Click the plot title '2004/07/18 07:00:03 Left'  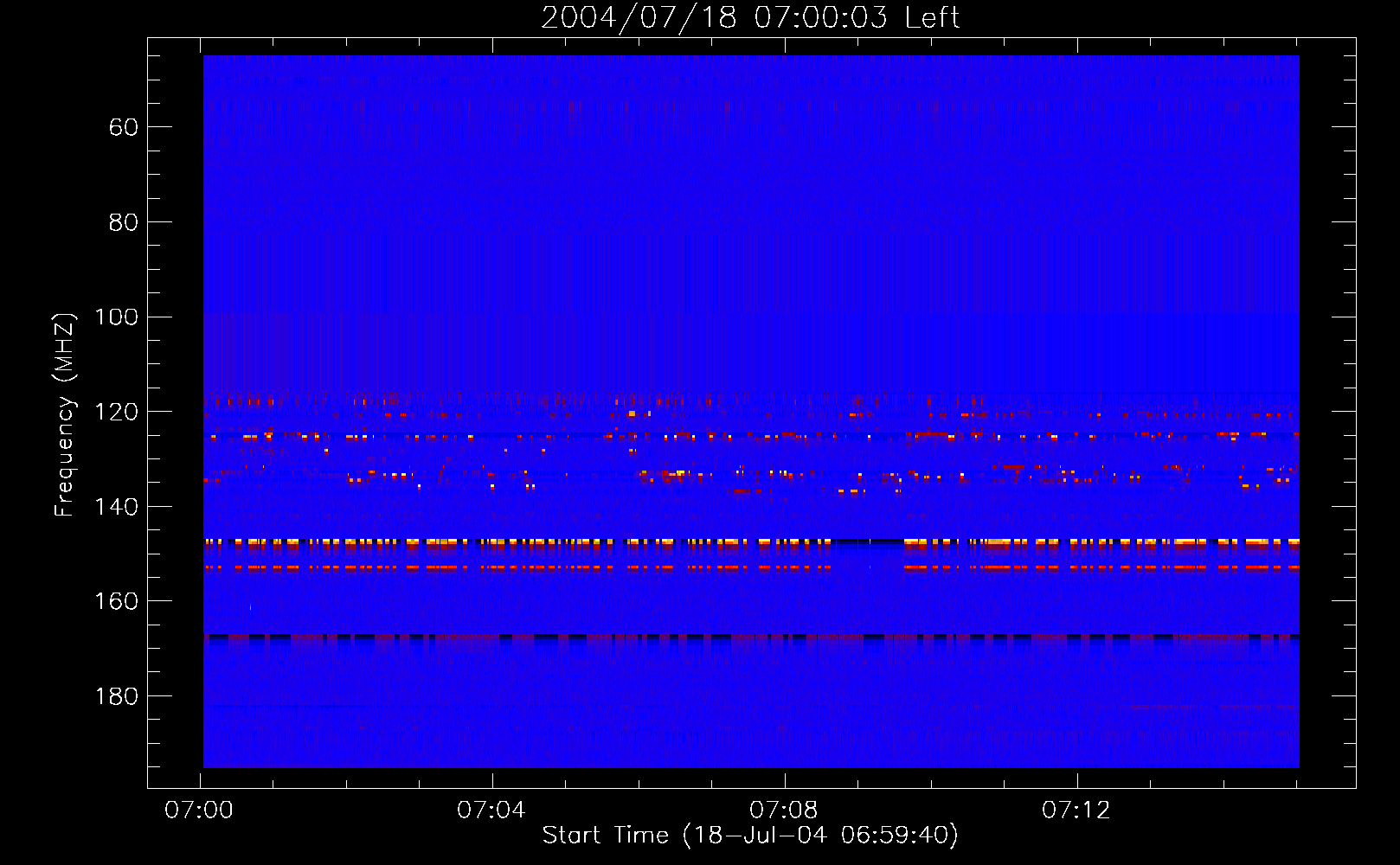(750, 17)
